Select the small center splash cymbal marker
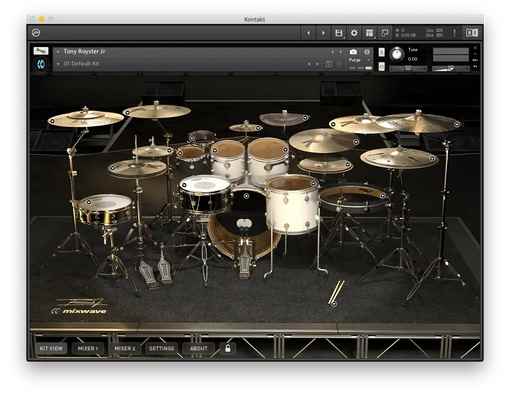 coord(258,128)
